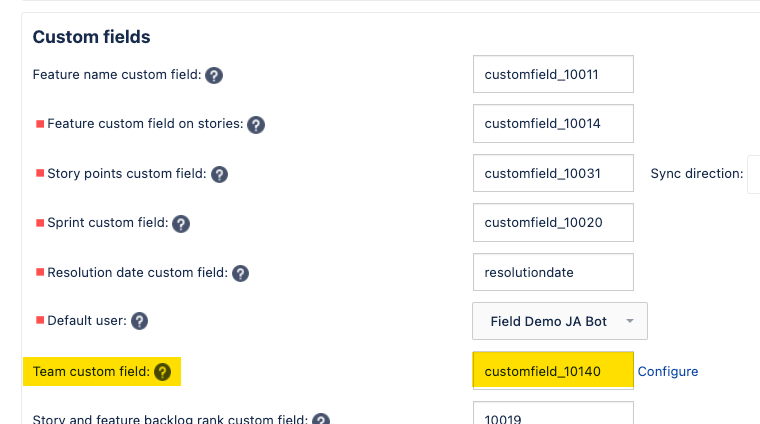Click Feature name field containing customfield_10011
Viewport: 760px width, 424px height.
click(x=553, y=75)
